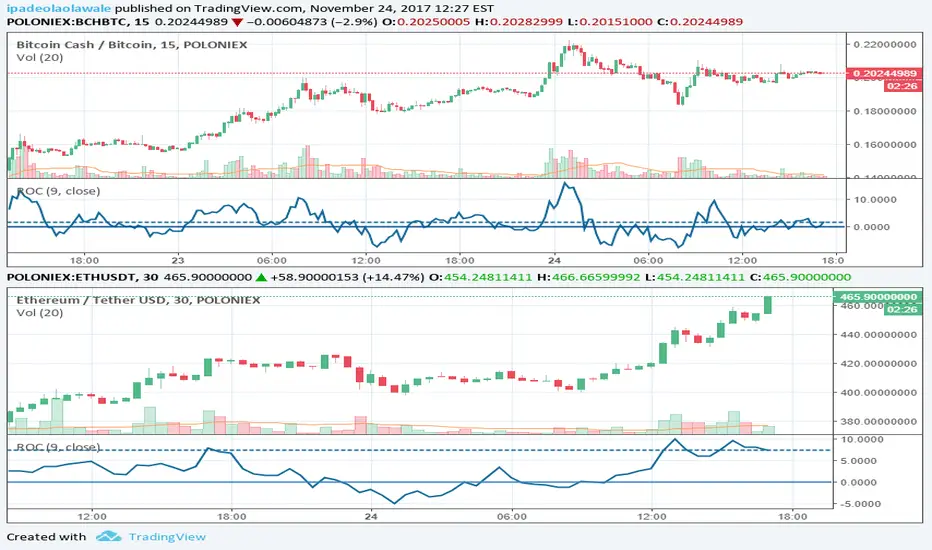The image size is (932, 550).
Task: Open the TradingView link in the footer
Action: point(167,537)
